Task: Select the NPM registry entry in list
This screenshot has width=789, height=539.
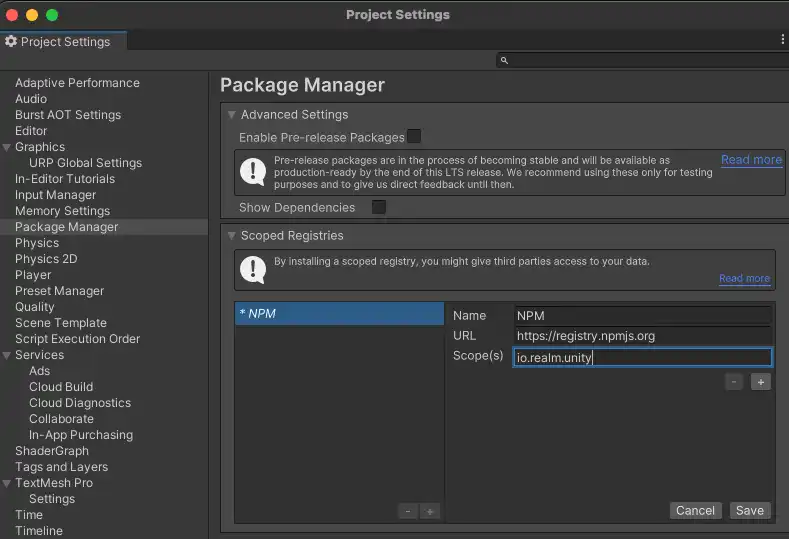Action: tap(339, 313)
